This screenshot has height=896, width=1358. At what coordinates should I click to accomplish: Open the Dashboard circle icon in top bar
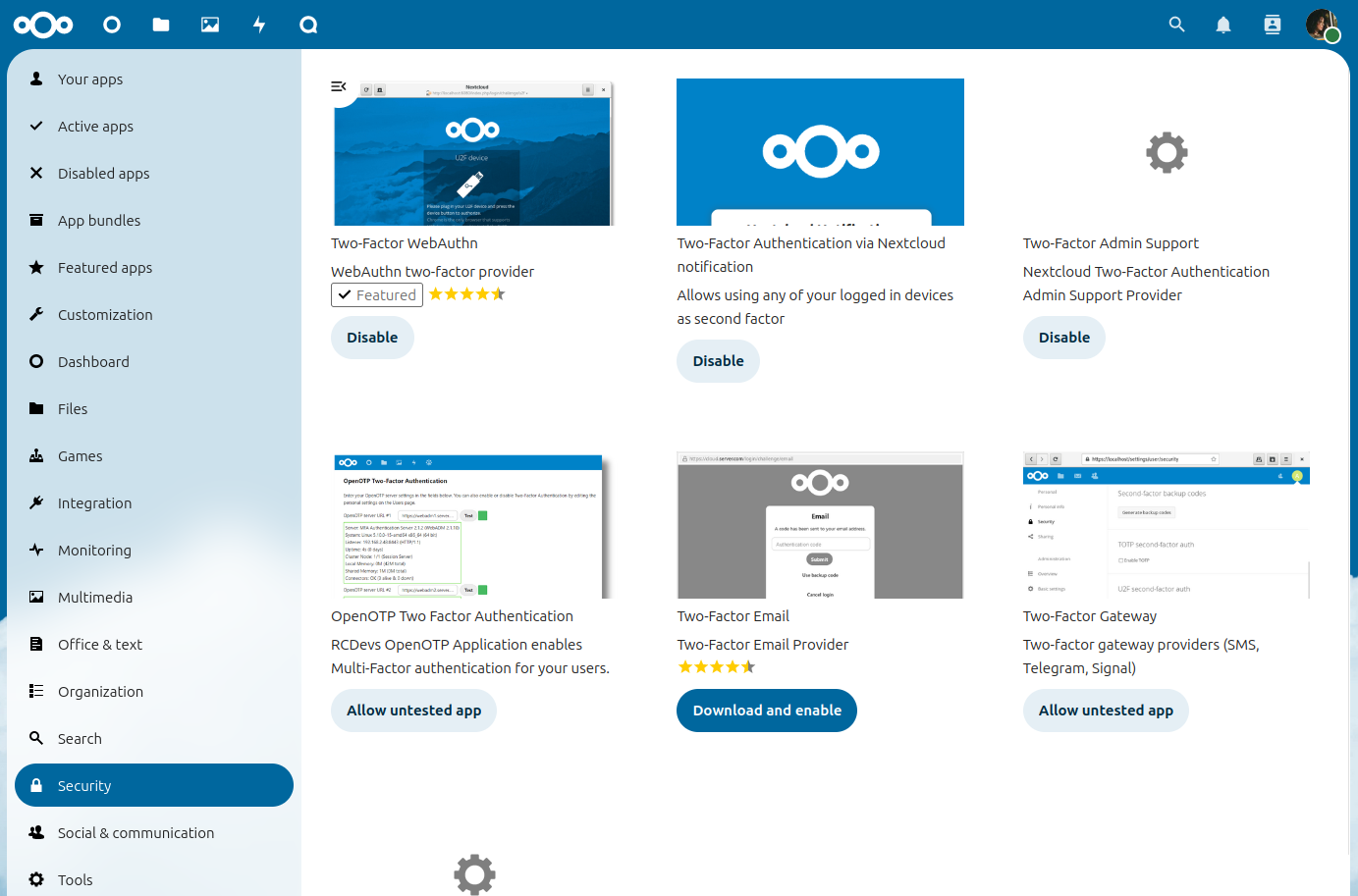click(x=112, y=25)
